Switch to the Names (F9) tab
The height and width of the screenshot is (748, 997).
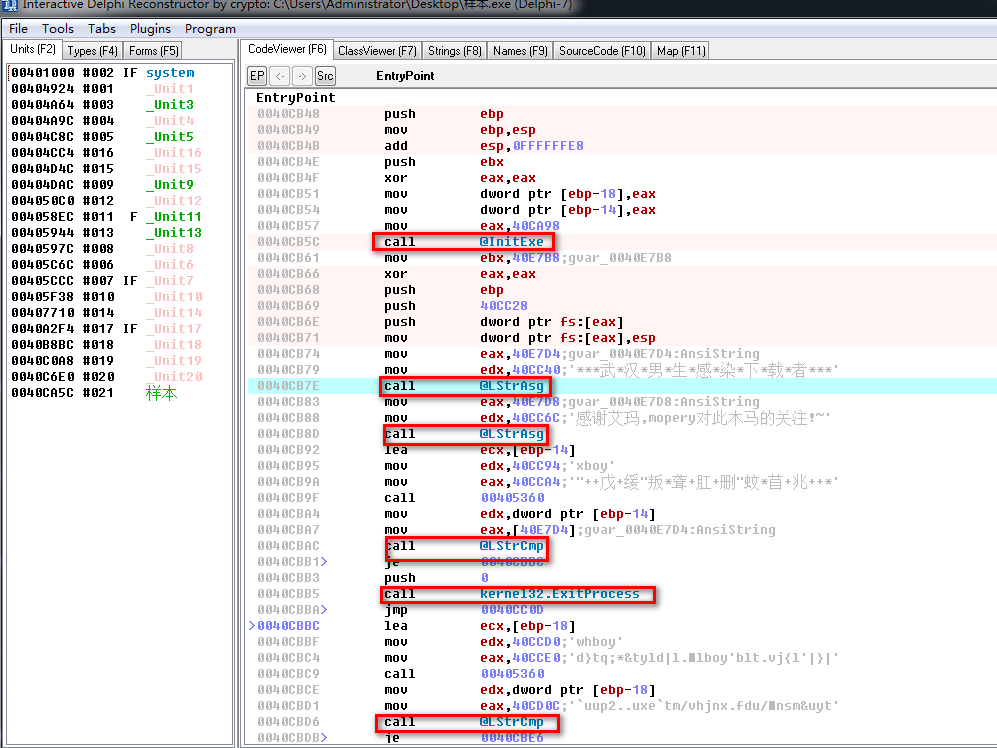click(x=520, y=51)
